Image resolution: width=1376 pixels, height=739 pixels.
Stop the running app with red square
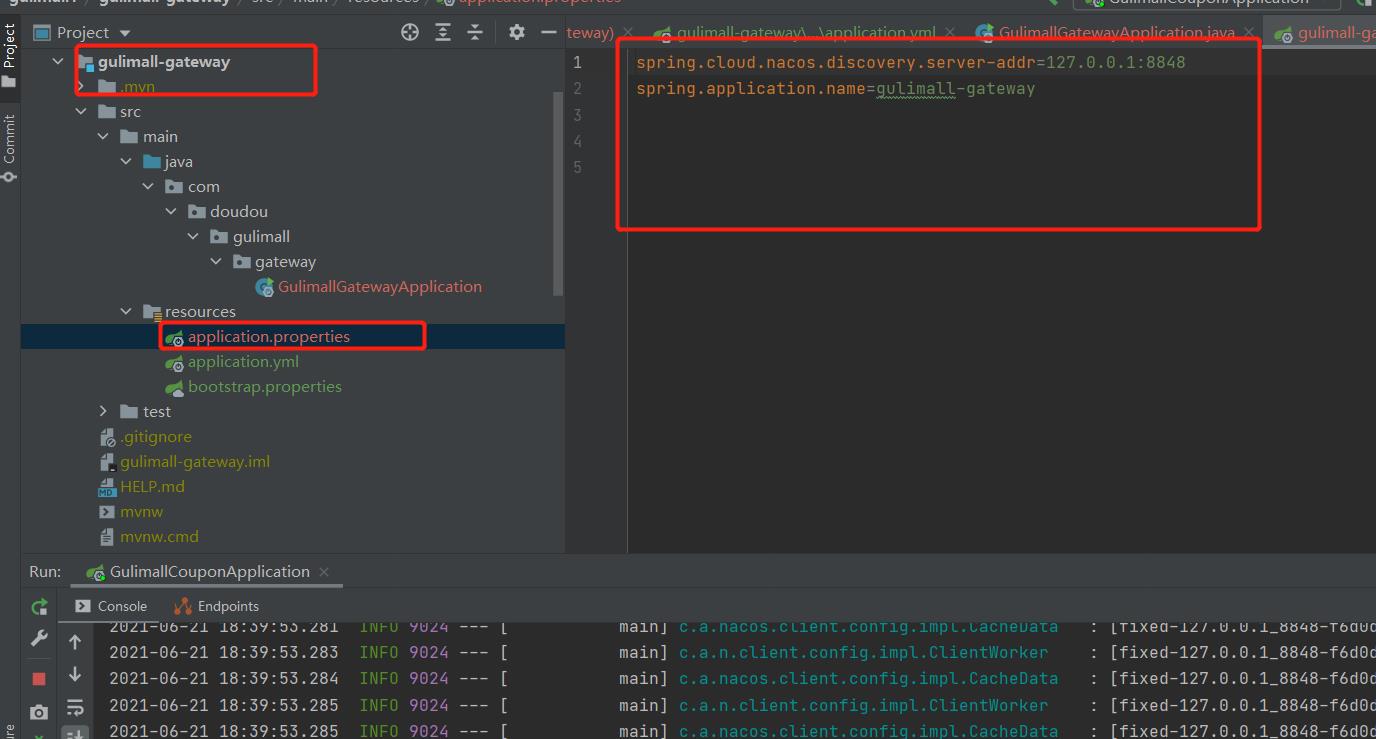pos(39,679)
